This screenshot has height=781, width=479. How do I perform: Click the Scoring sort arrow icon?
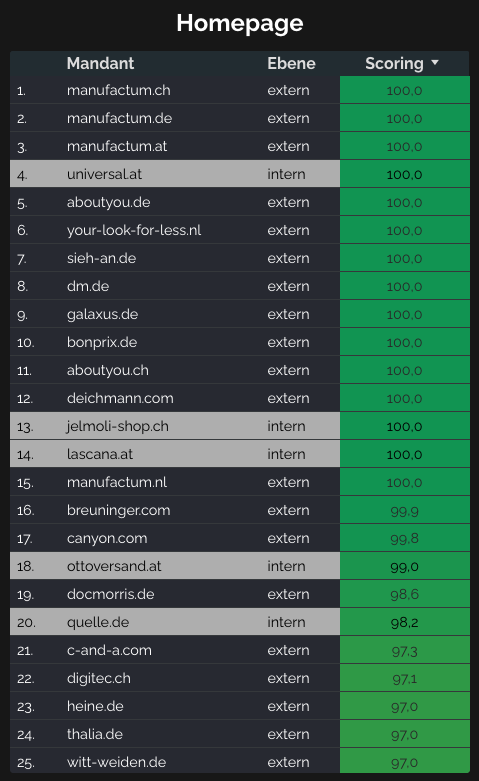tap(435, 63)
